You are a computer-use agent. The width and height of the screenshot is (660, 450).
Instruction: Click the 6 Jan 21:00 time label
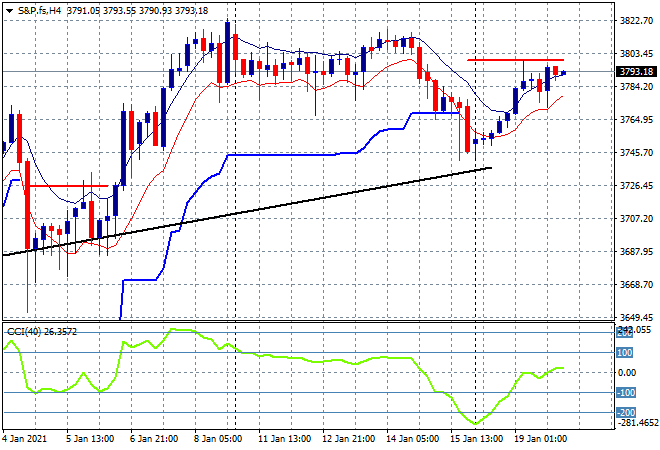(154, 439)
